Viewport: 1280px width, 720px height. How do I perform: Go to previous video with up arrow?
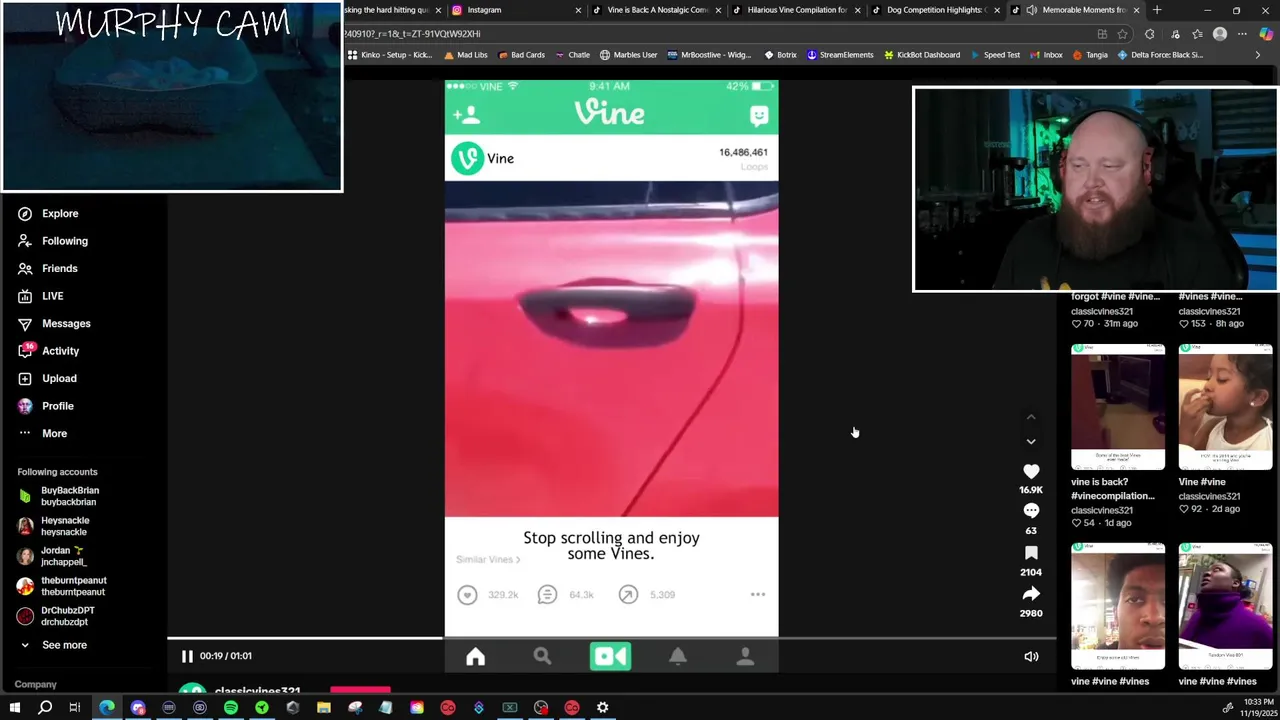pyautogui.click(x=1031, y=417)
